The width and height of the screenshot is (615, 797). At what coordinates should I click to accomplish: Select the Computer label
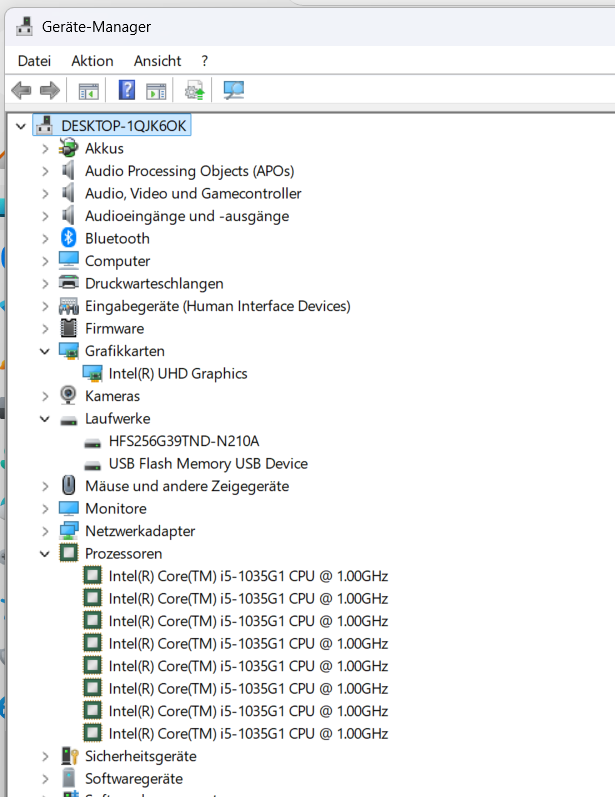[x=117, y=261]
